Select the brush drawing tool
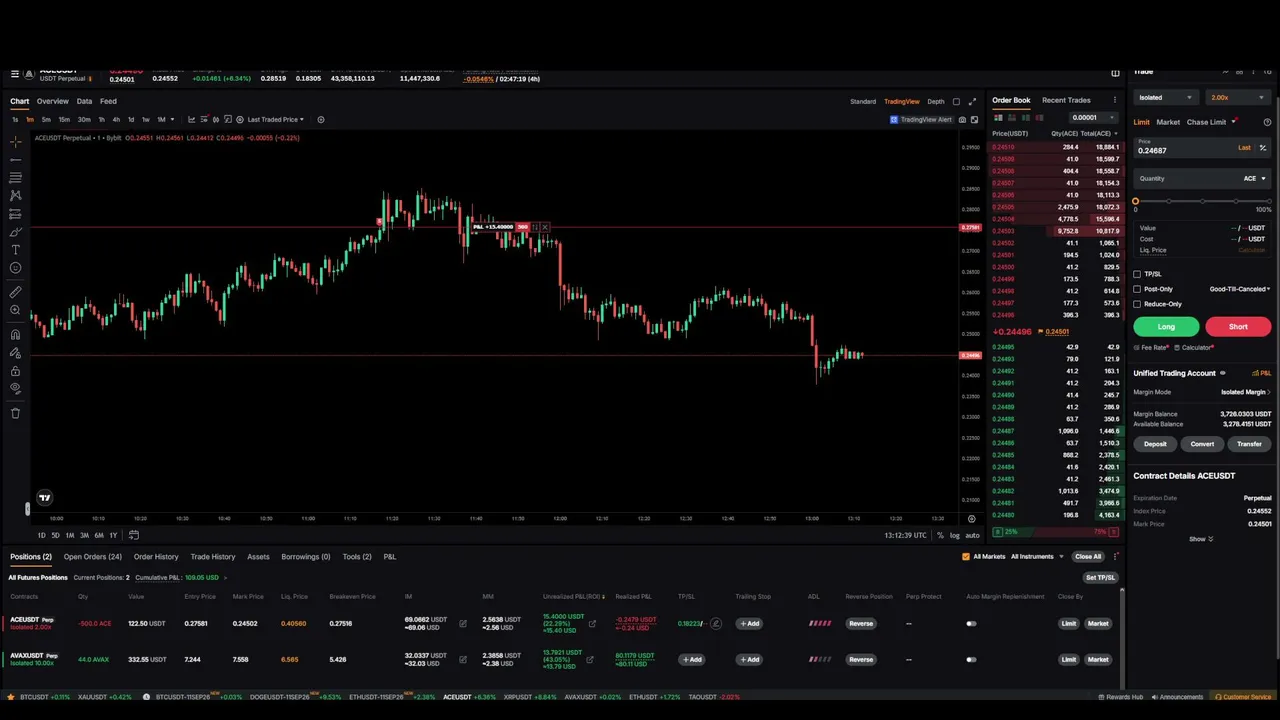This screenshot has height=720, width=1280. [15, 232]
